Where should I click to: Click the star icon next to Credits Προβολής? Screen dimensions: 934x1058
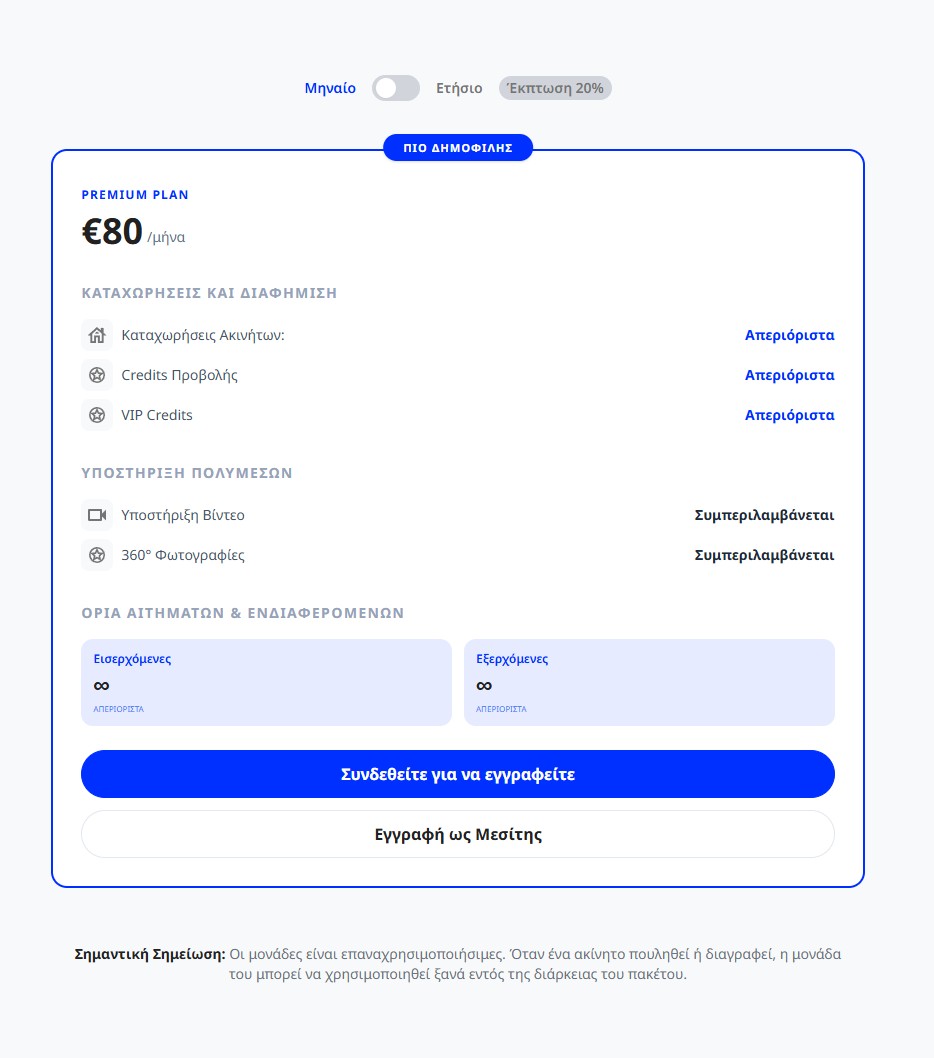click(97, 375)
